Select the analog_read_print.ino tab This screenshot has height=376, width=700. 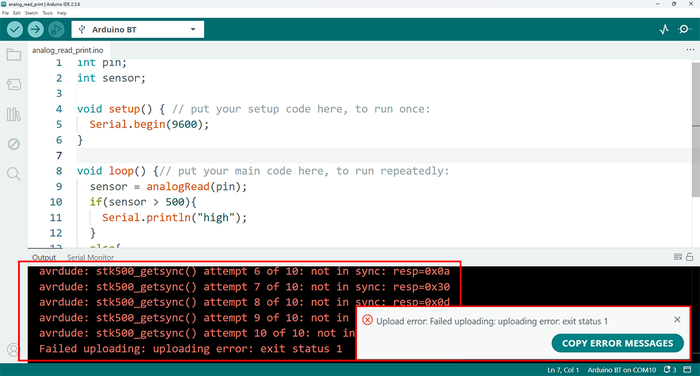(x=67, y=50)
